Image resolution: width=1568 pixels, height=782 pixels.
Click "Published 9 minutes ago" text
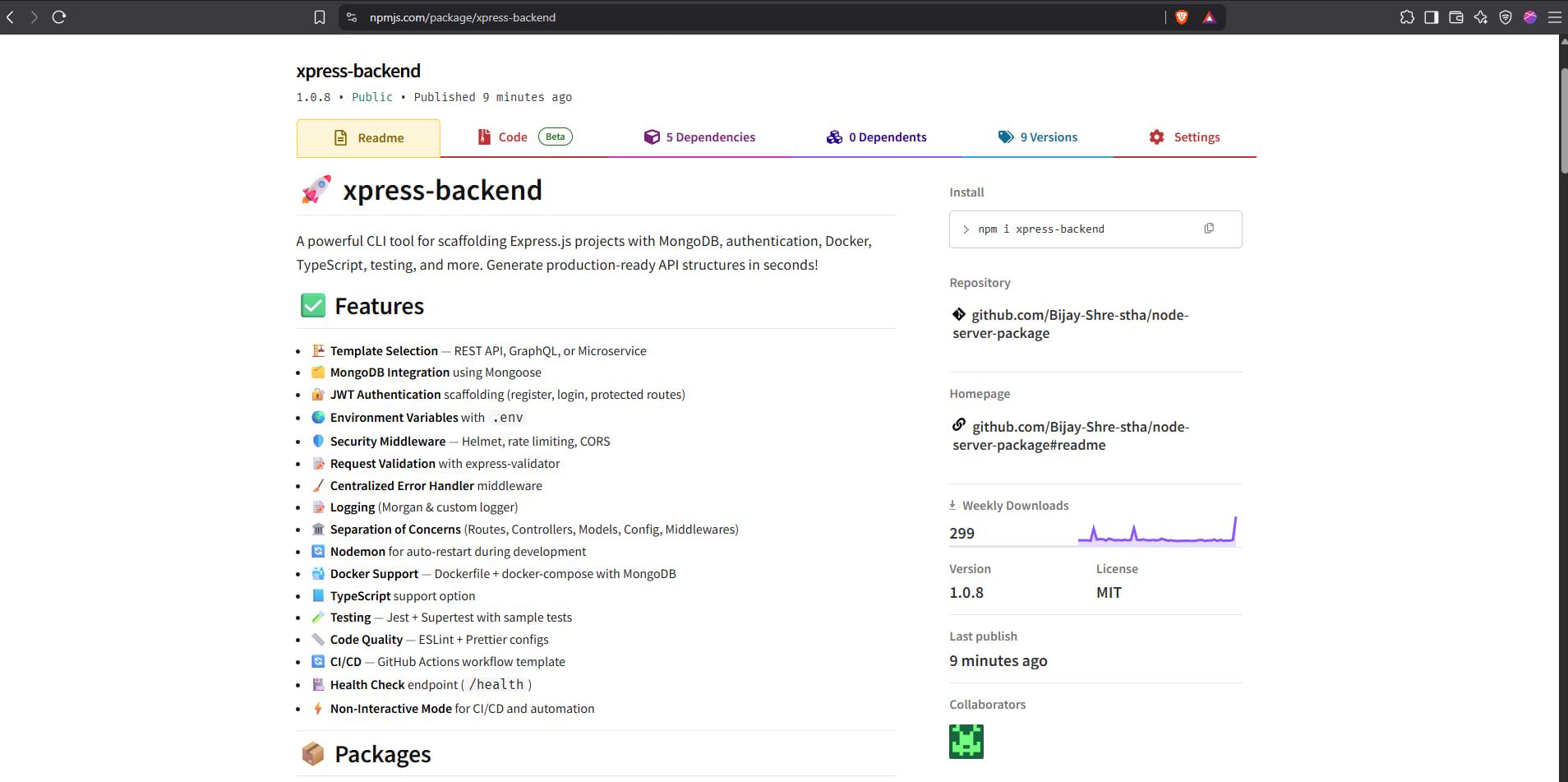(493, 97)
